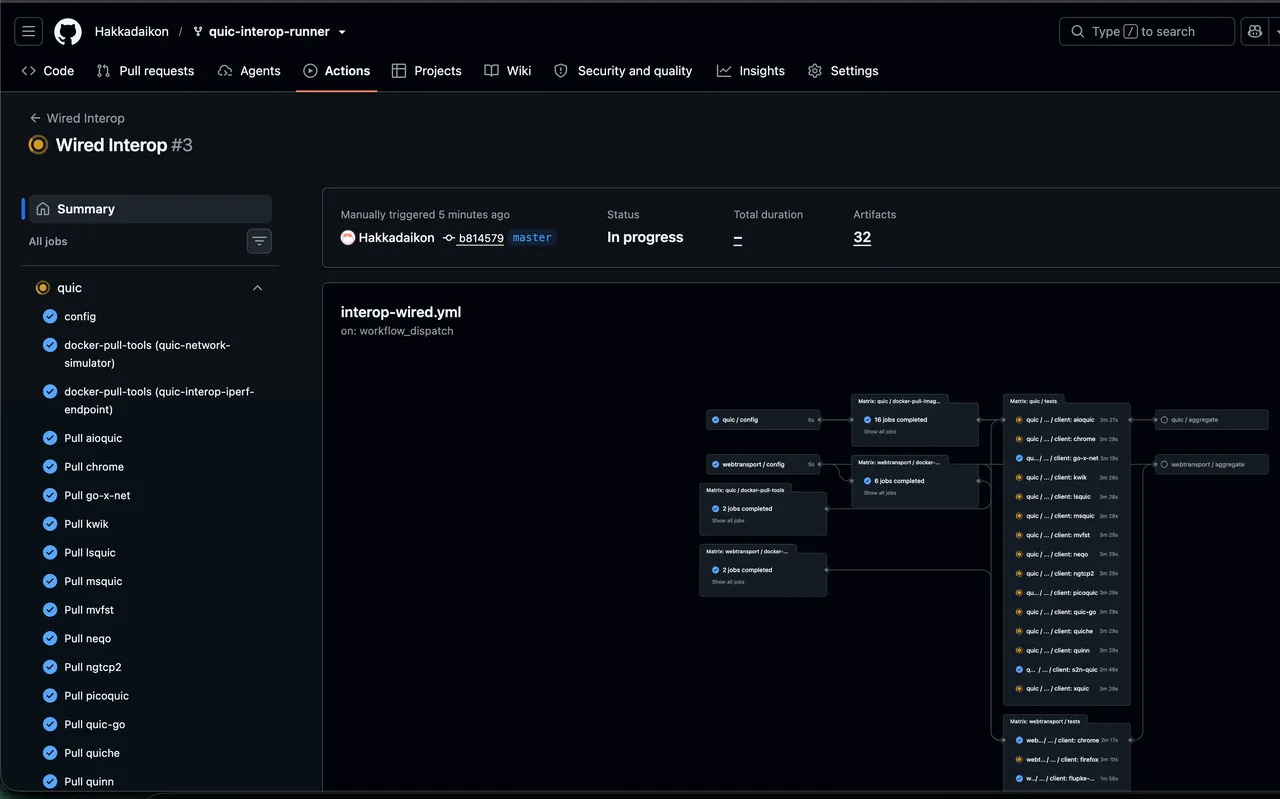This screenshot has height=799, width=1280.
Task: Click the home icon beside Summary
Action: [x=43, y=209]
